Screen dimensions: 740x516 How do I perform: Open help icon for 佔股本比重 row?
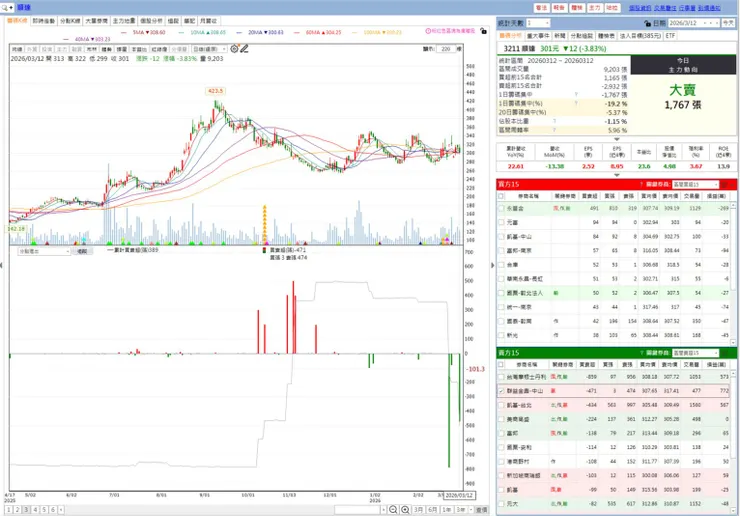coord(555,121)
